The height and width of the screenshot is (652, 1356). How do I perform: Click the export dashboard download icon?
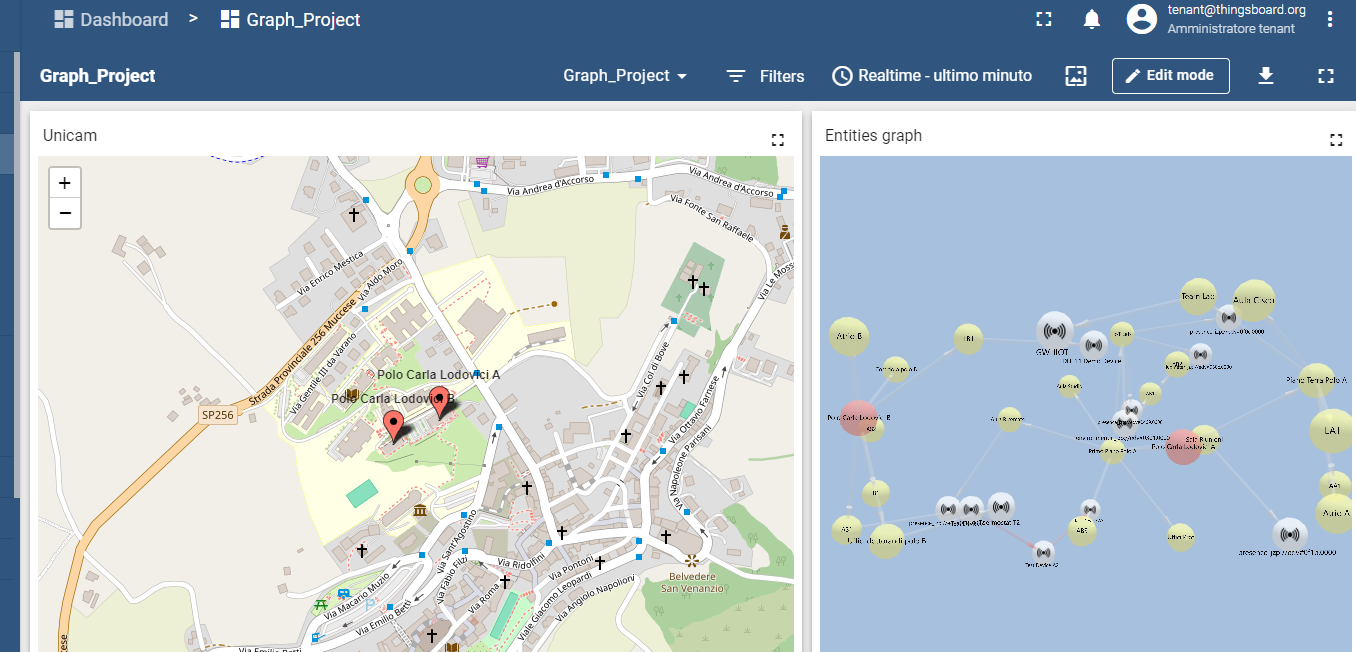1266,75
